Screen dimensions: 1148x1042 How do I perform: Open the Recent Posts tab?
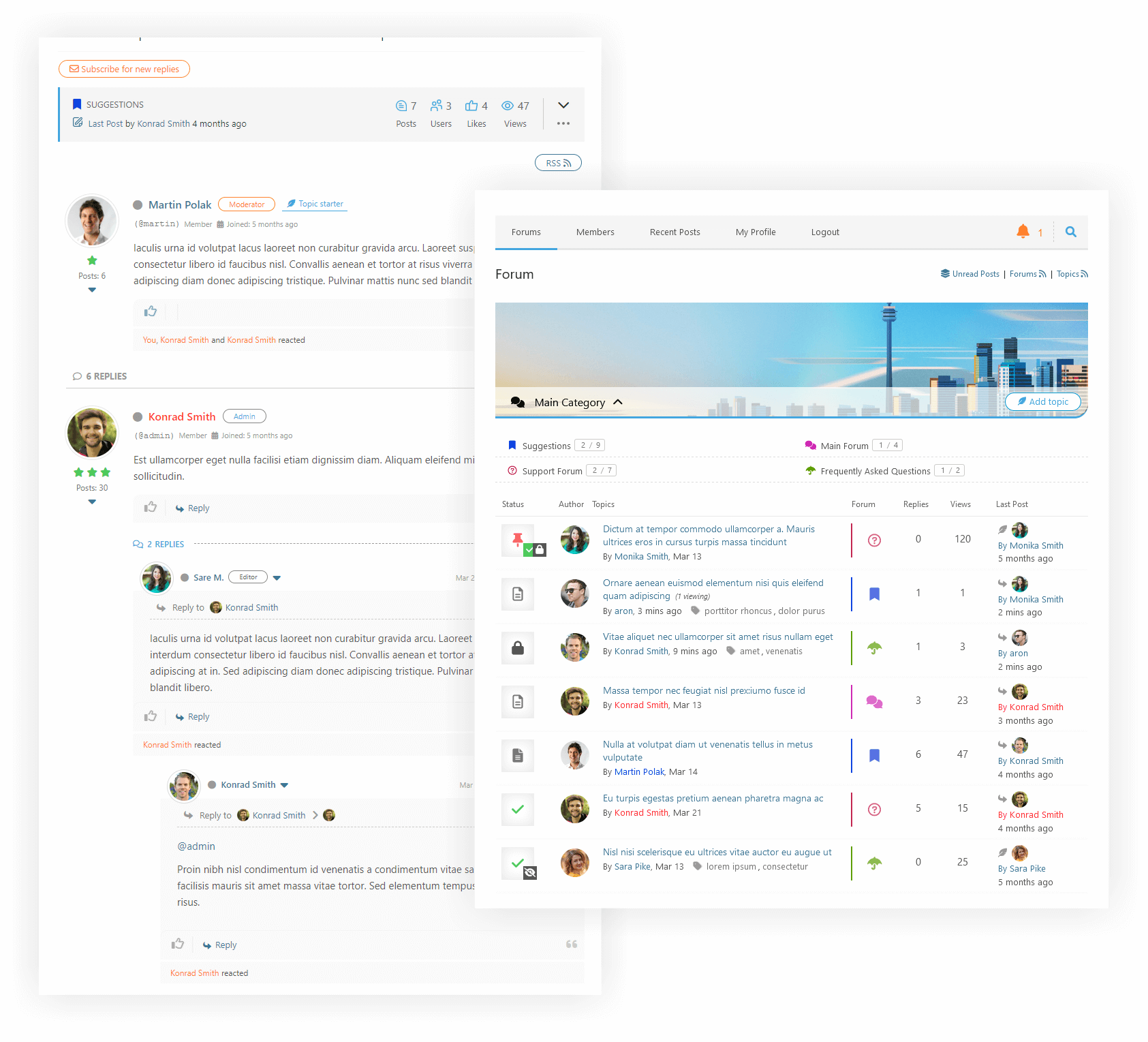[x=674, y=232]
